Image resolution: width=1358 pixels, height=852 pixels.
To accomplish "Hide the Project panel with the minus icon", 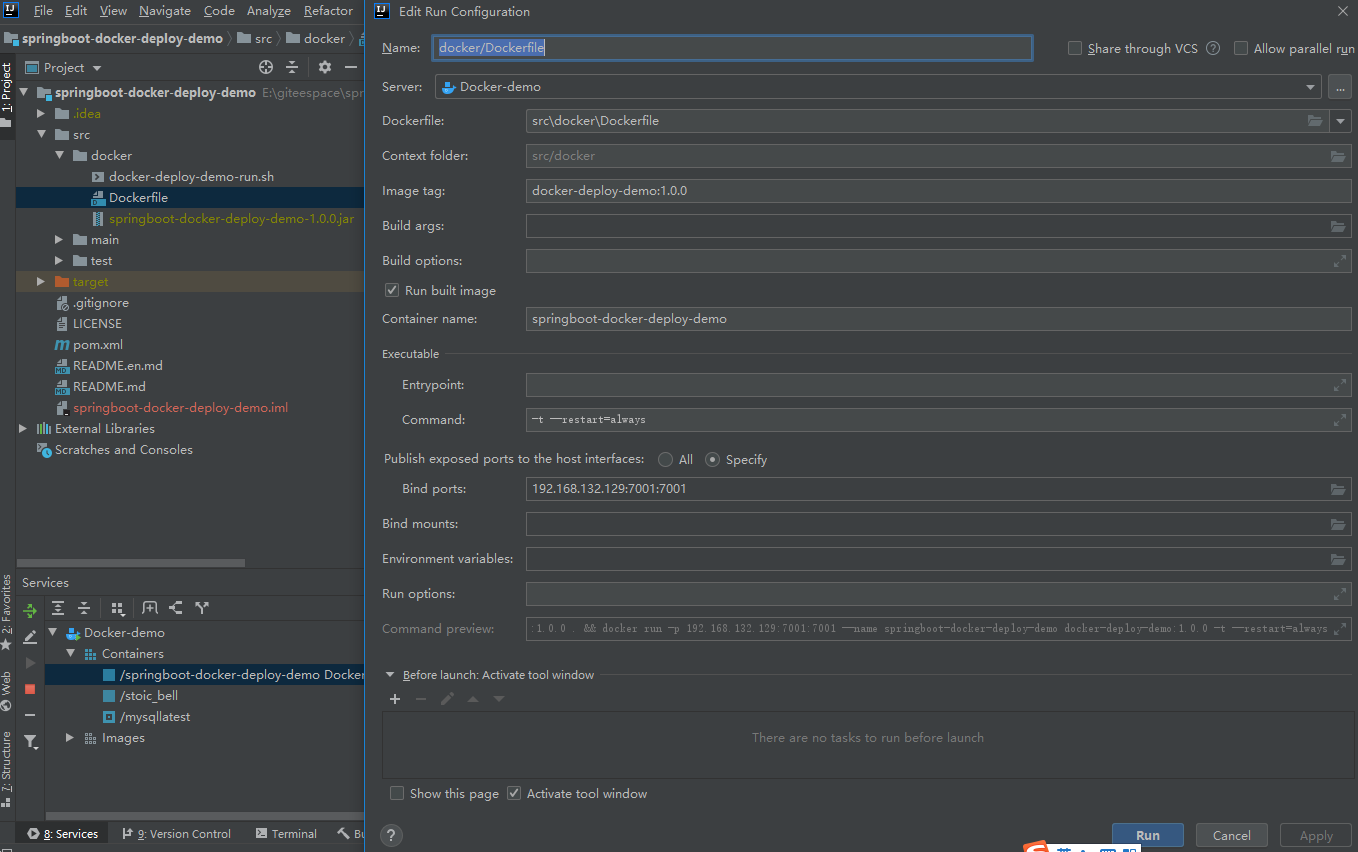I will (351, 67).
